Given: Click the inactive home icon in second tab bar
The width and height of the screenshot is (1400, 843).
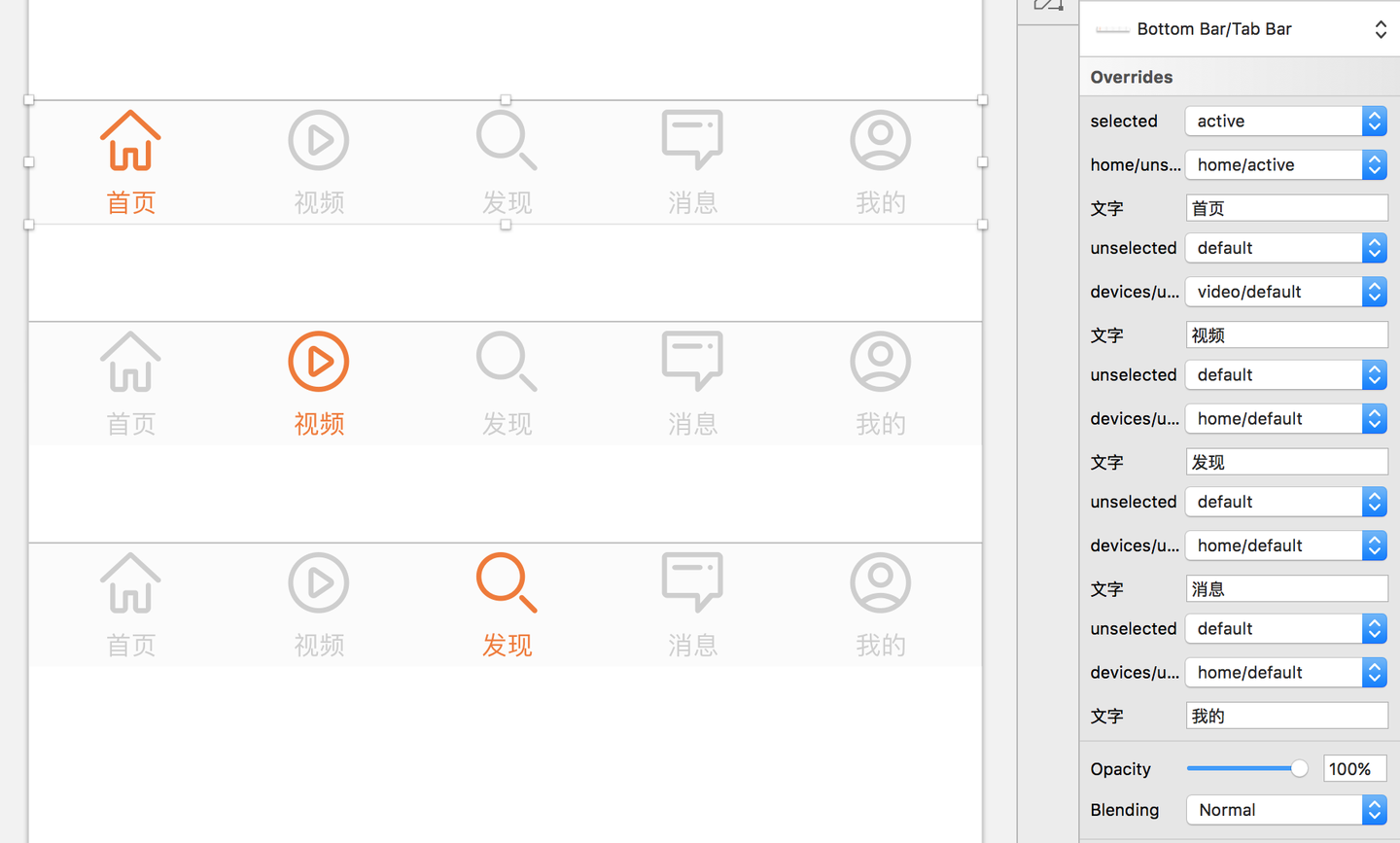Looking at the screenshot, I should [130, 361].
